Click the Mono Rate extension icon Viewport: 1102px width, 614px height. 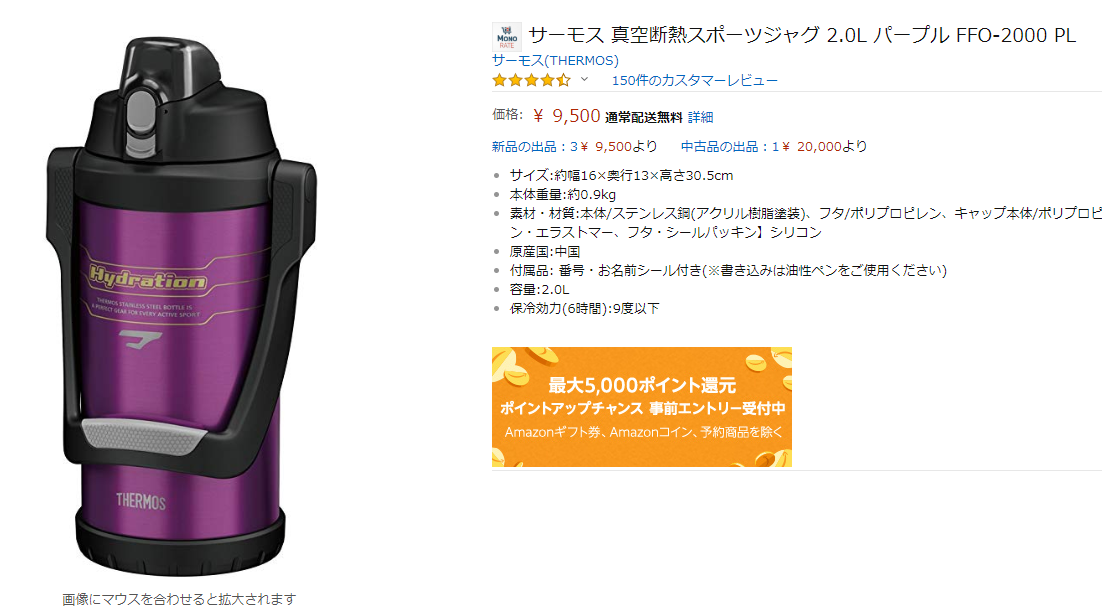(x=507, y=37)
